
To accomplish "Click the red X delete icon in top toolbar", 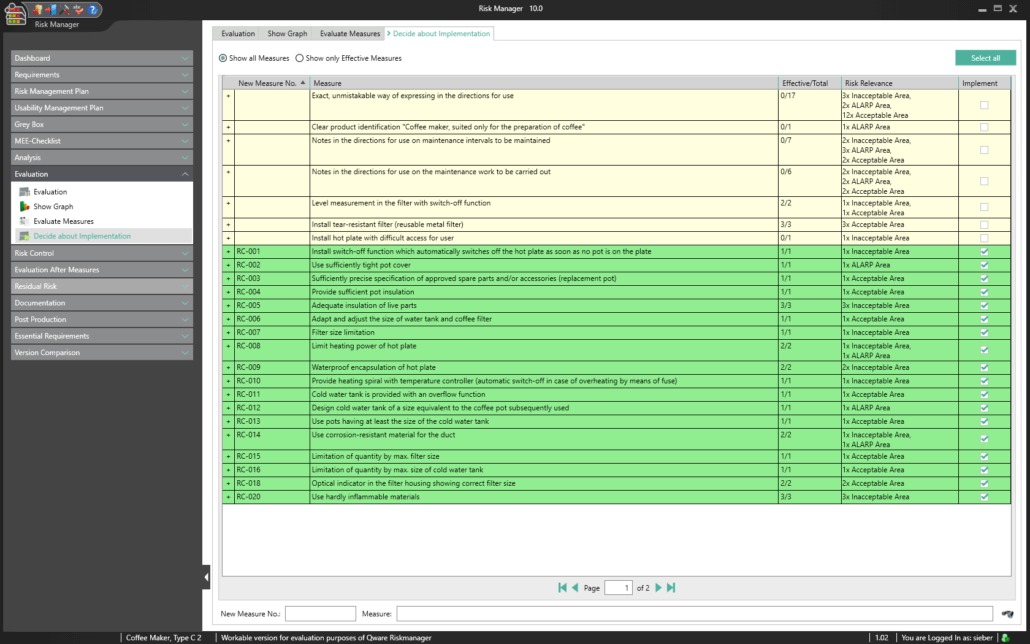I will pos(37,9).
